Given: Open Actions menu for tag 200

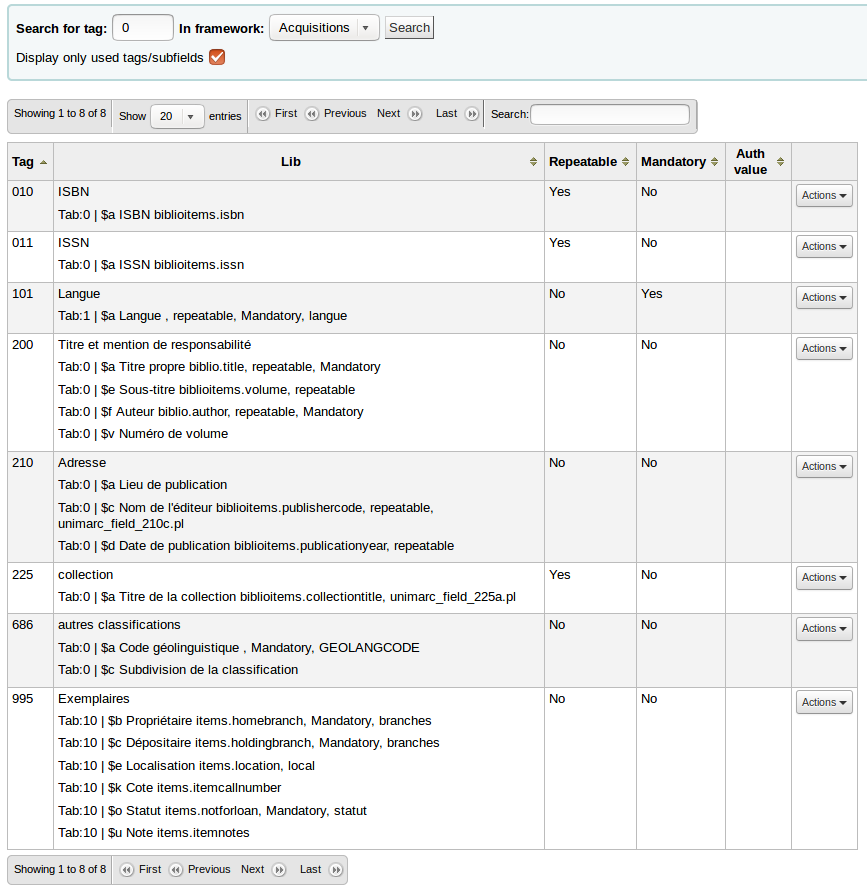Looking at the screenshot, I should 824,349.
